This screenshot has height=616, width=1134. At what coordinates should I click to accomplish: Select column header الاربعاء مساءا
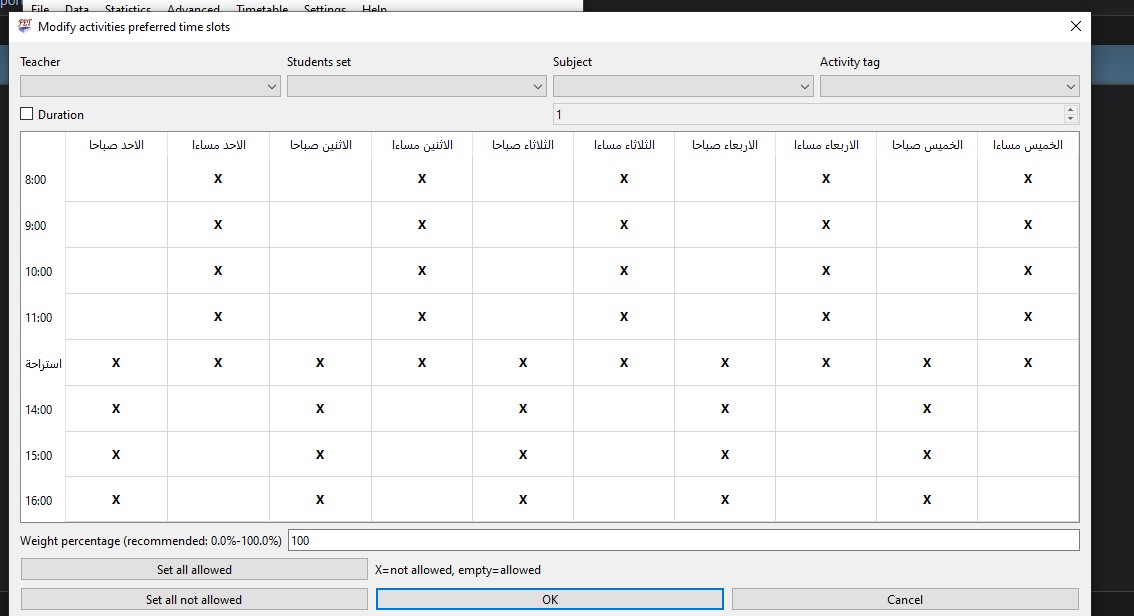click(x=826, y=145)
